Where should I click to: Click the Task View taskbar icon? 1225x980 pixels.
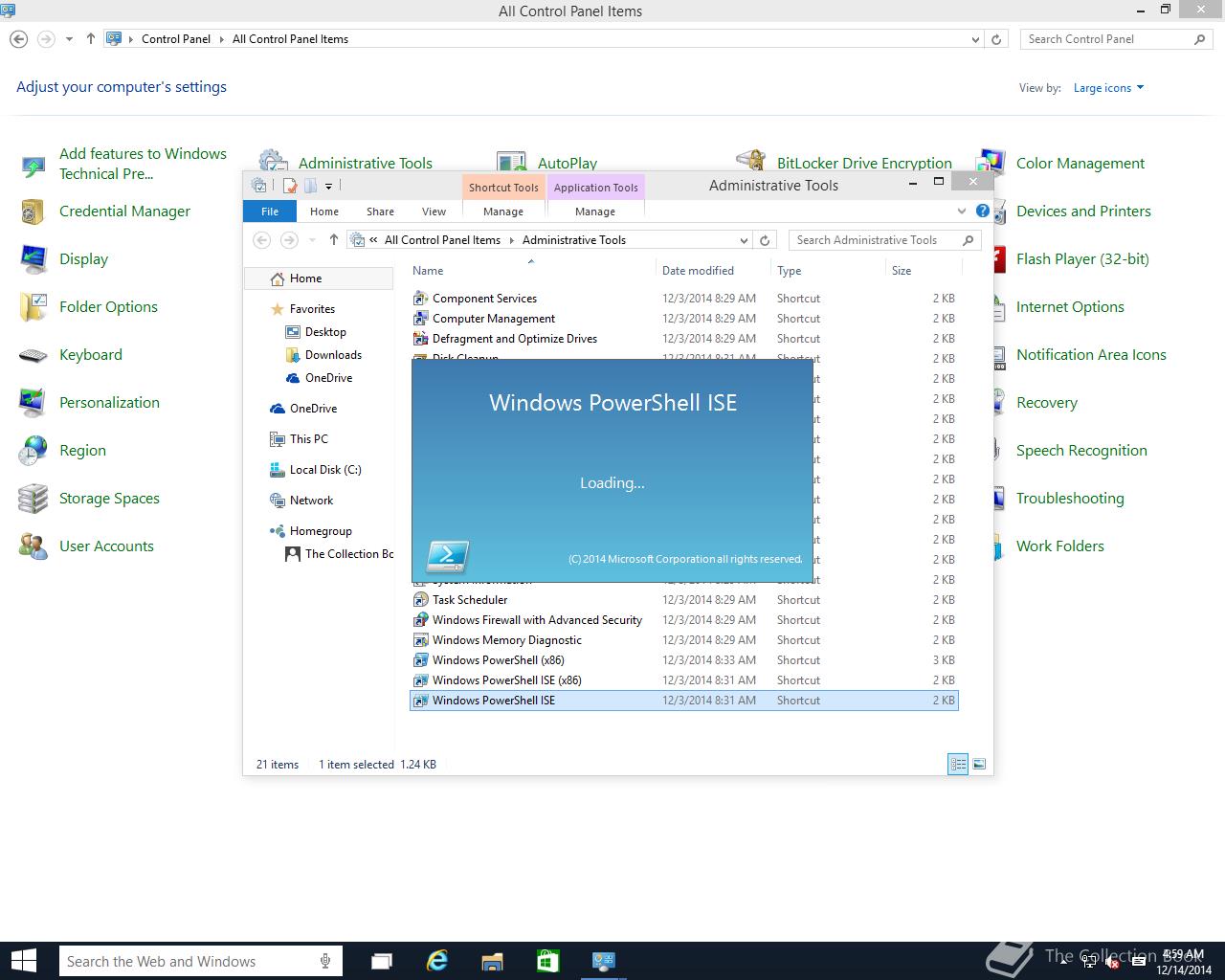381,961
